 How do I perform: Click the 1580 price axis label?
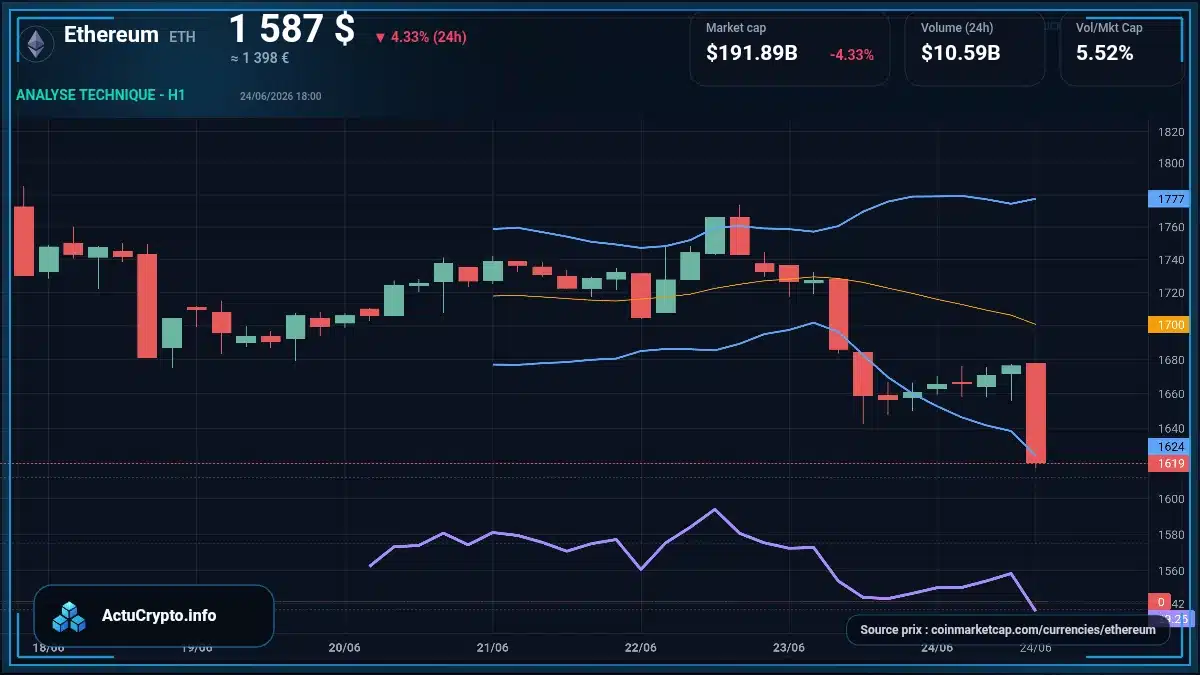[x=1171, y=535]
